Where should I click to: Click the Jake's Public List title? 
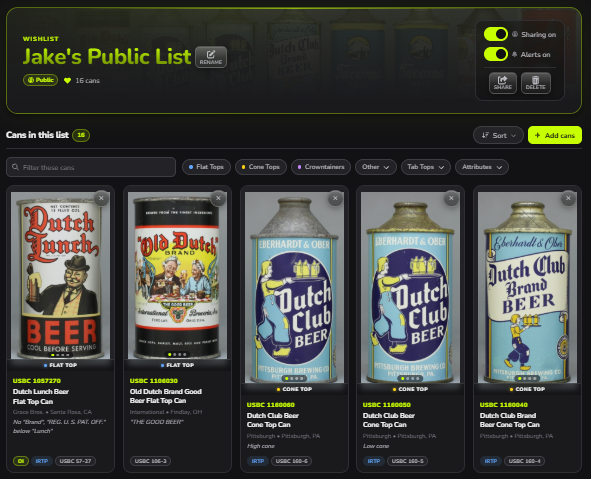tap(107, 57)
